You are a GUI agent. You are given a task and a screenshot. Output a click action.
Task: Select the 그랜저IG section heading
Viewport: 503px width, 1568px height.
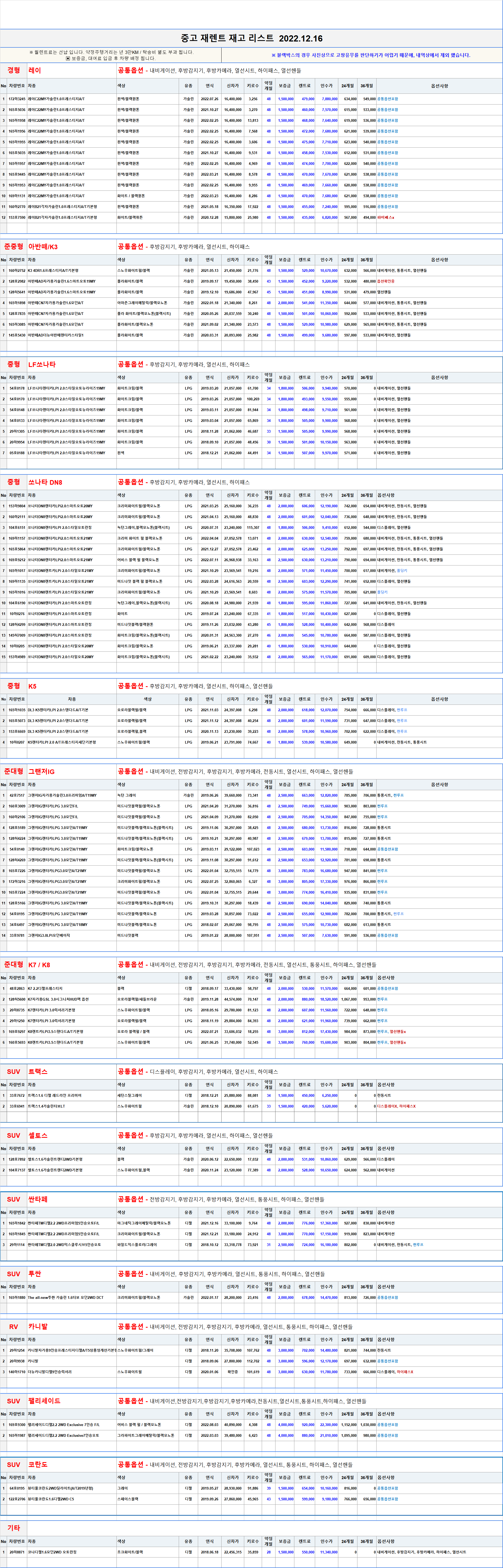click(42, 771)
